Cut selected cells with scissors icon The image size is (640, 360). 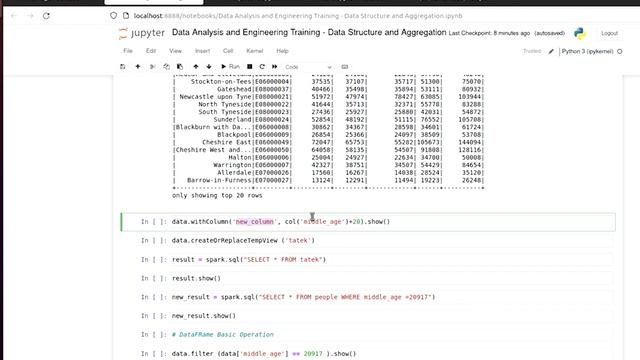pyautogui.click(x=153, y=67)
